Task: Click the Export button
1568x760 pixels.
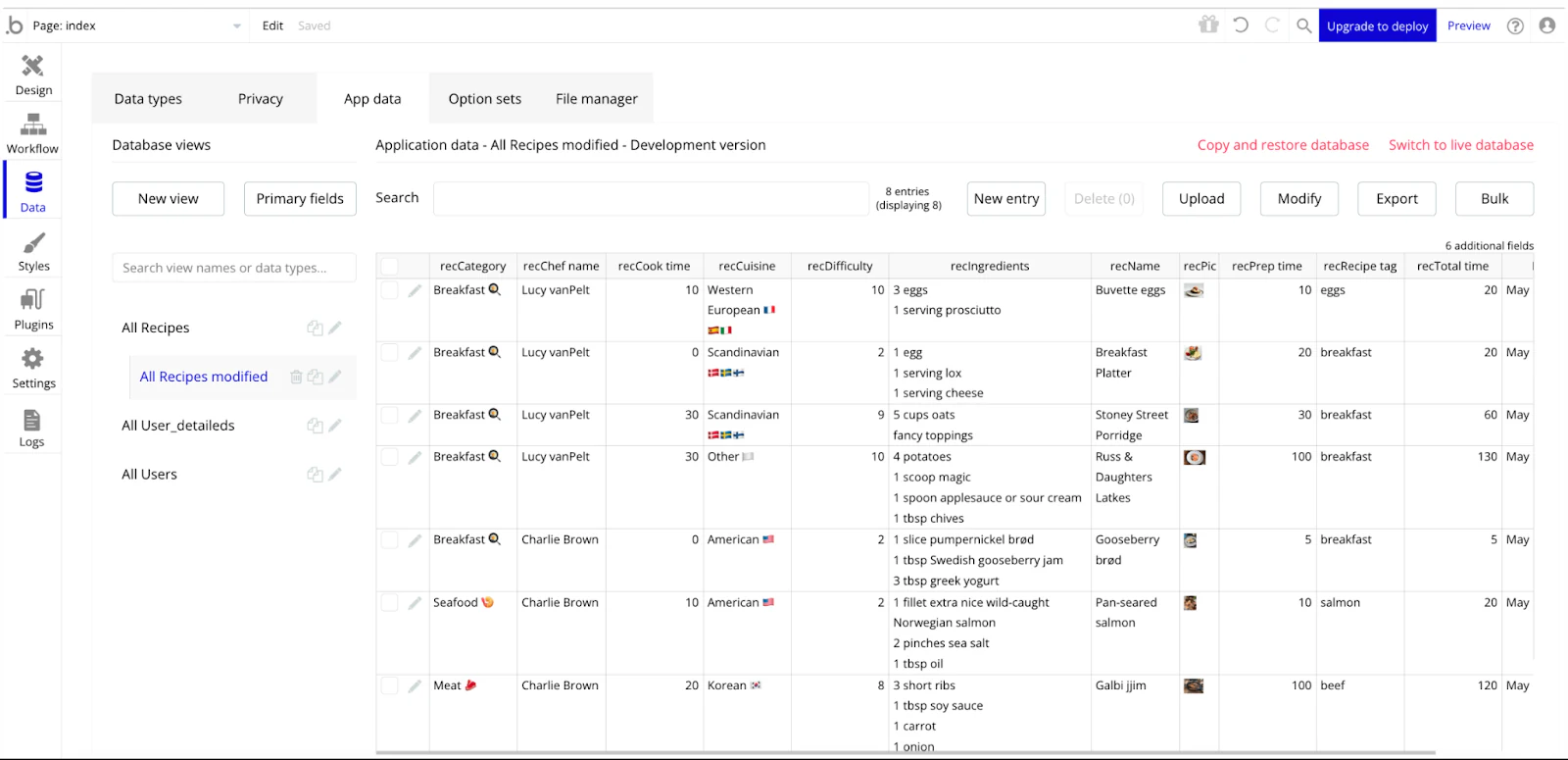Action: (1396, 199)
